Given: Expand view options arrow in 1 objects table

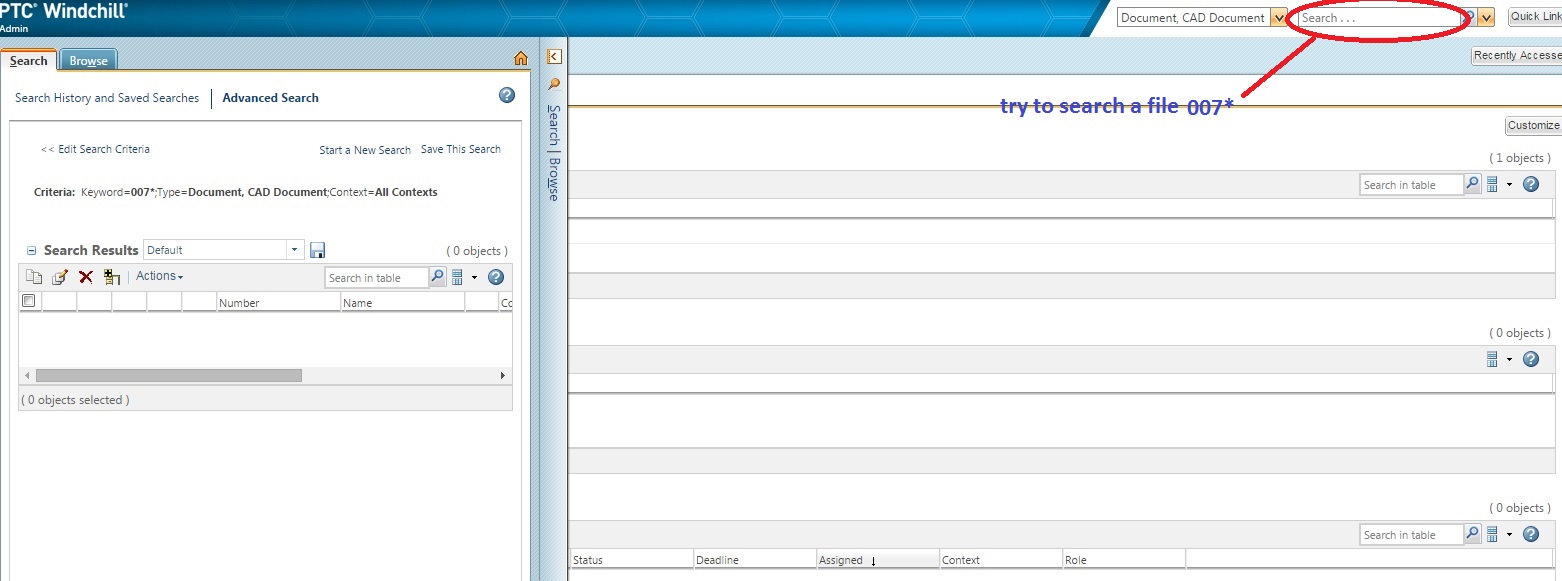Looking at the screenshot, I should pyautogui.click(x=1509, y=184).
